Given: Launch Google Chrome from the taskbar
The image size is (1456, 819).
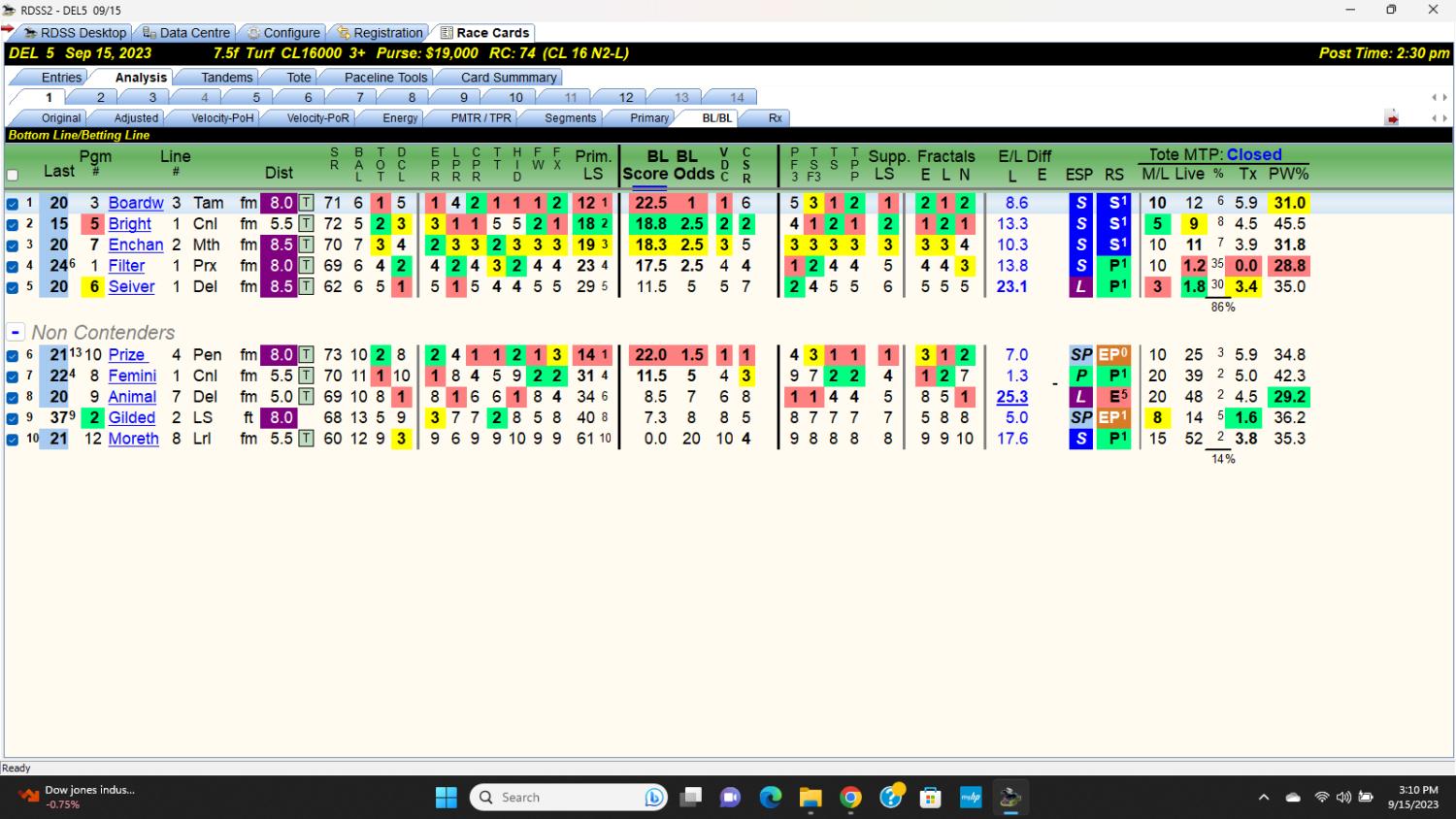Looking at the screenshot, I should pos(850,798).
